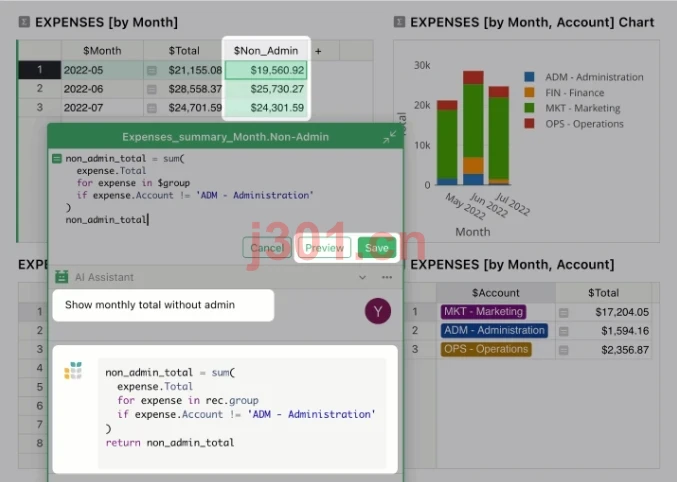Click the 2022-07 month cell
The image size is (677, 482).
point(102,108)
